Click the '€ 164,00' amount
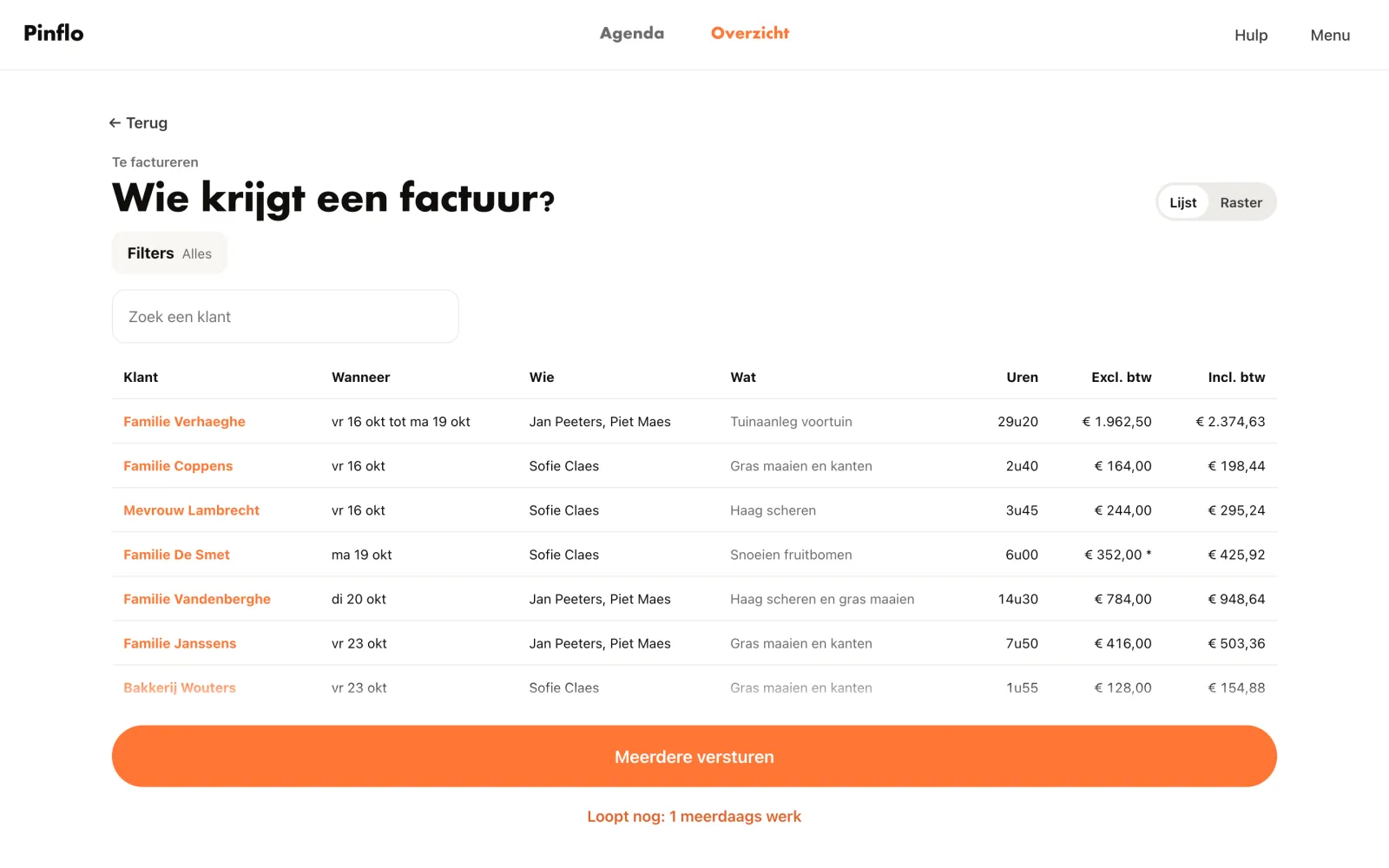 tap(1122, 466)
